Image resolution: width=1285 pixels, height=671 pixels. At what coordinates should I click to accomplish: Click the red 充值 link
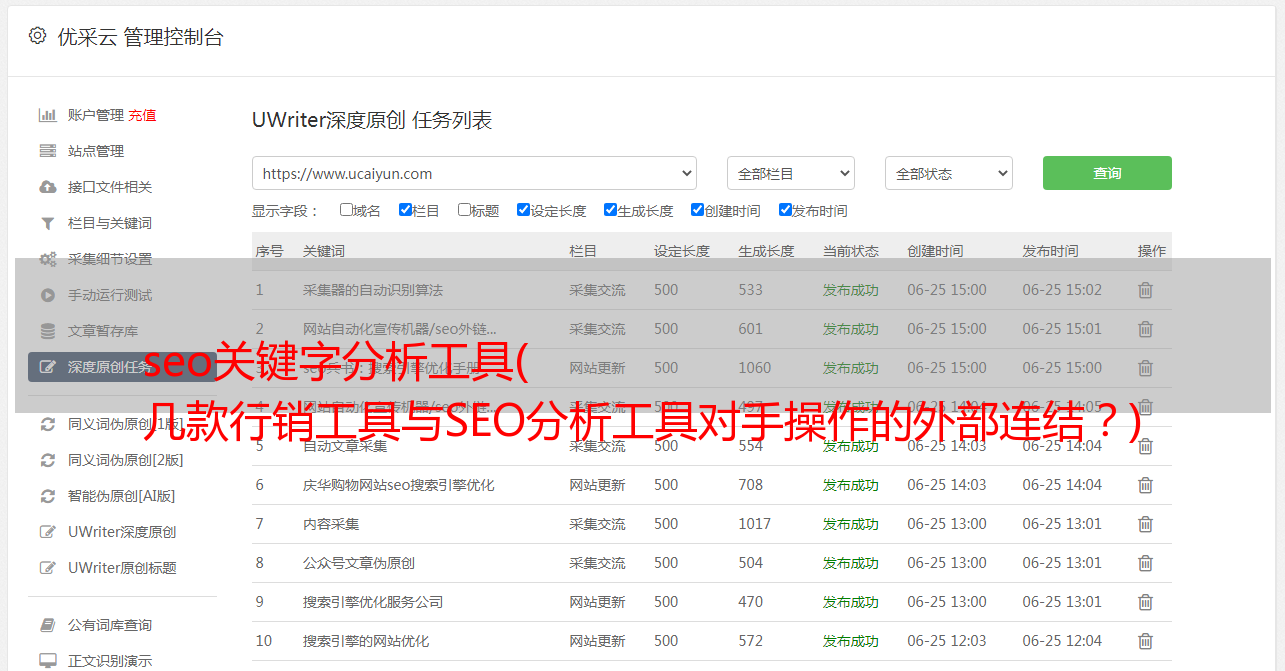(x=142, y=115)
